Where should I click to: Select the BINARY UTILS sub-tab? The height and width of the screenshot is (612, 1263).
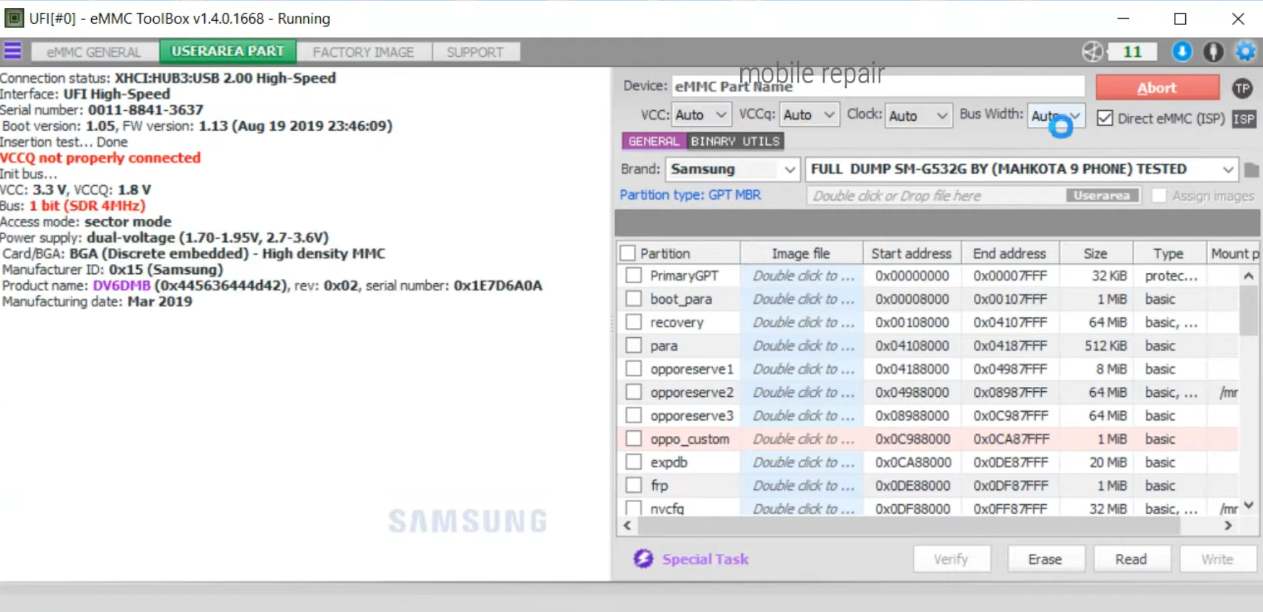click(x=735, y=141)
